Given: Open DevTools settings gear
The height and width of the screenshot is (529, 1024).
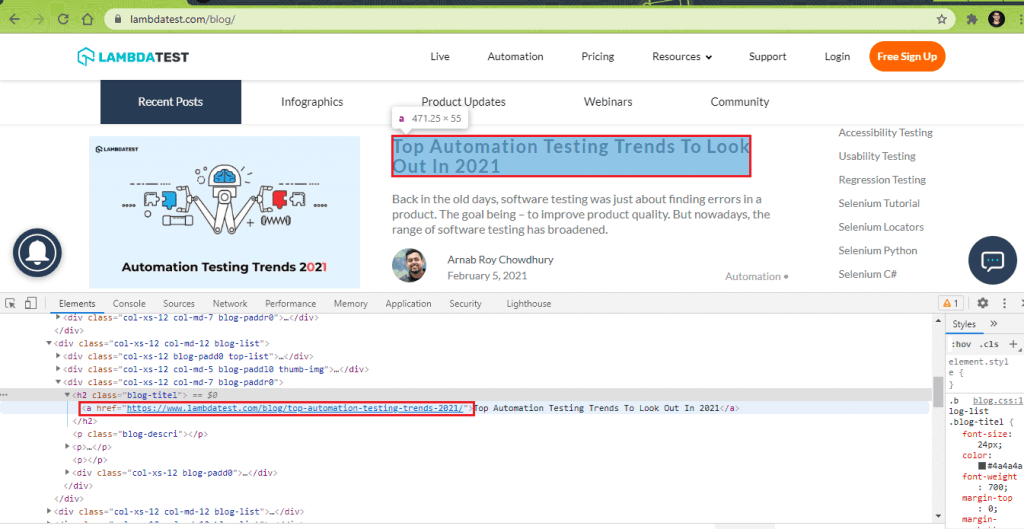Looking at the screenshot, I should pyautogui.click(x=982, y=303).
